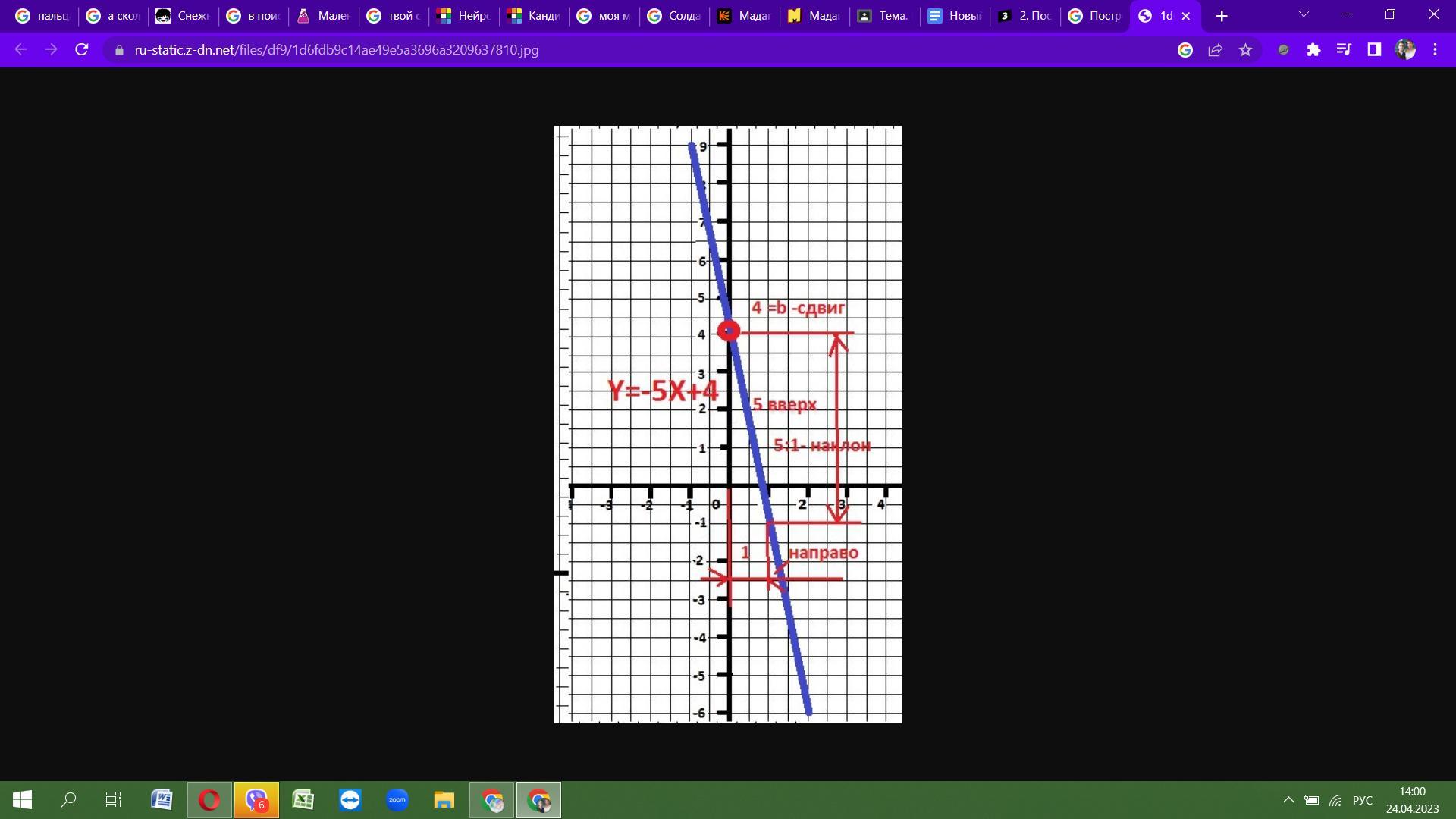Viewport: 1456px width, 819px height.
Task: Open the Chrome profile avatar
Action: (1405, 50)
